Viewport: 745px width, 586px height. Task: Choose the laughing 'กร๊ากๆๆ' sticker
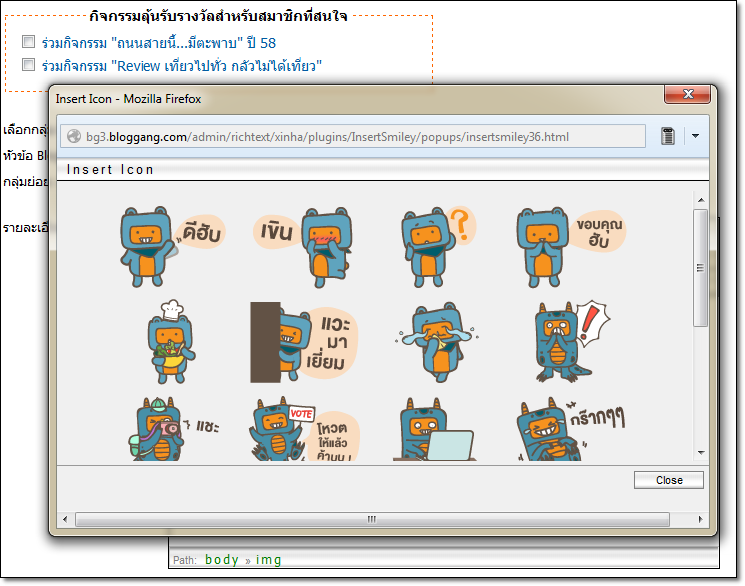pos(571,429)
